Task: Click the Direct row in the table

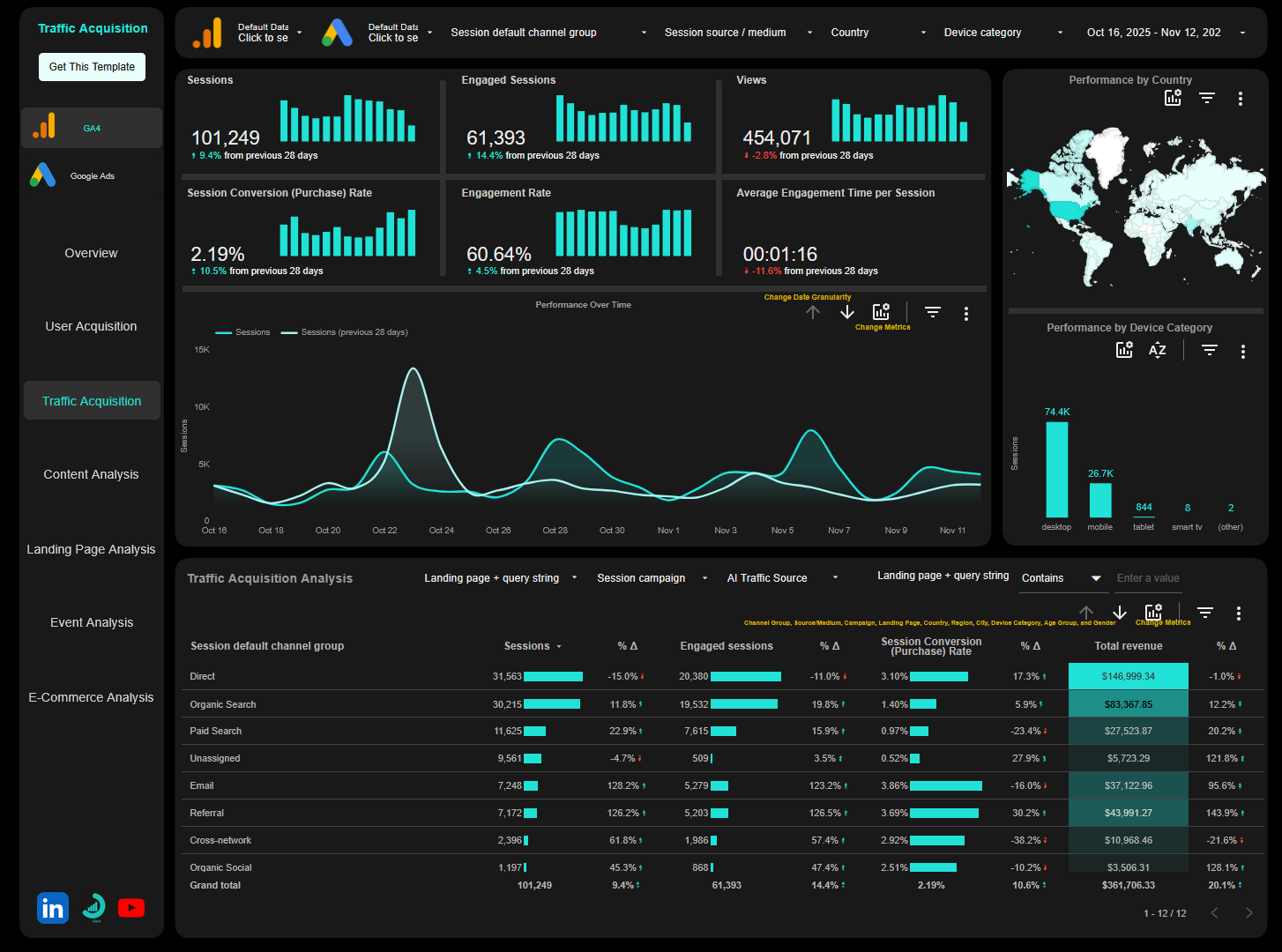Action: coord(723,676)
